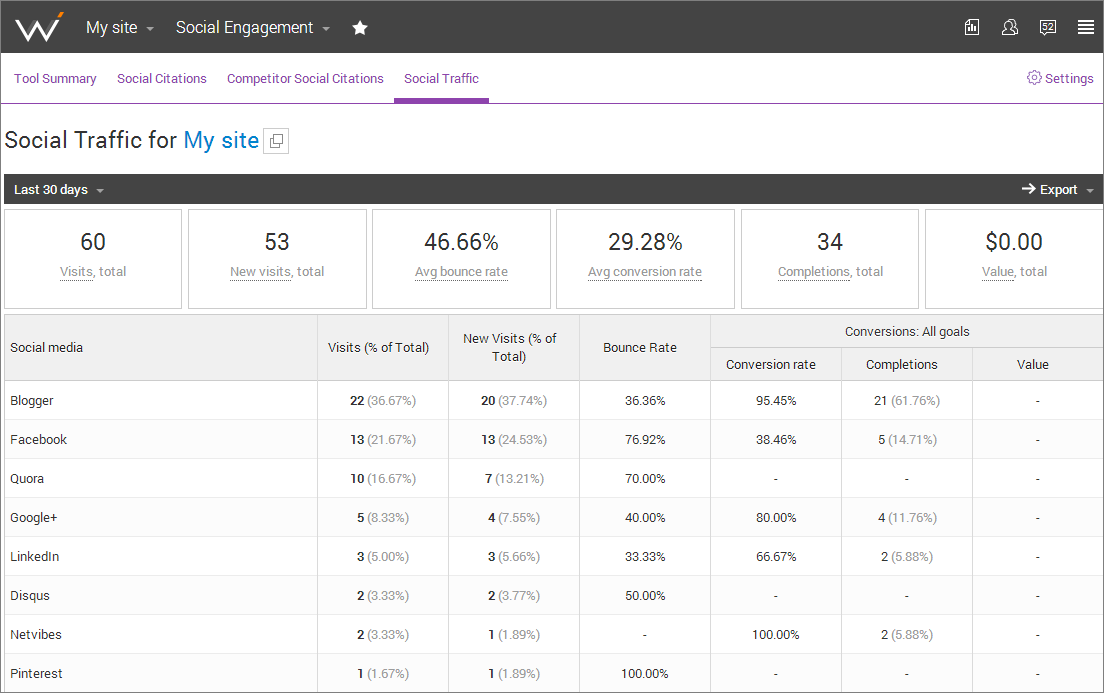This screenshot has height=693, width=1104.
Task: Click Google+ visits value 5 (8.33%)
Action: pyautogui.click(x=383, y=518)
